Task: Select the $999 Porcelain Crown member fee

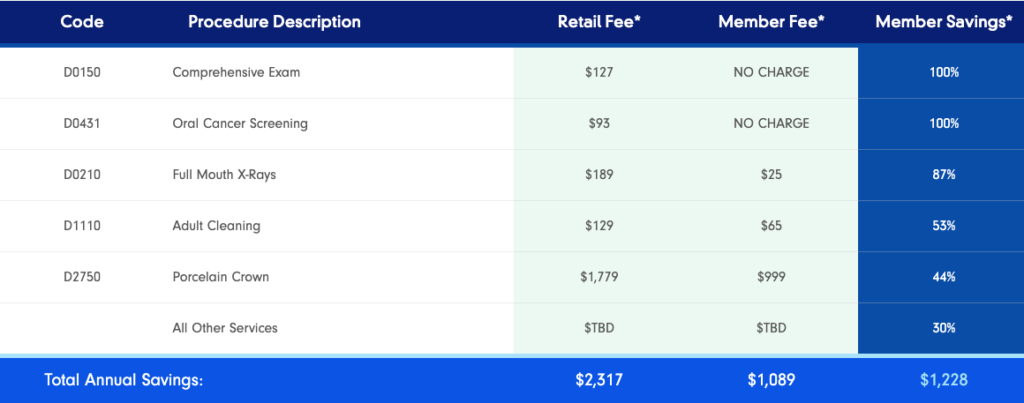Action: pyautogui.click(x=771, y=277)
